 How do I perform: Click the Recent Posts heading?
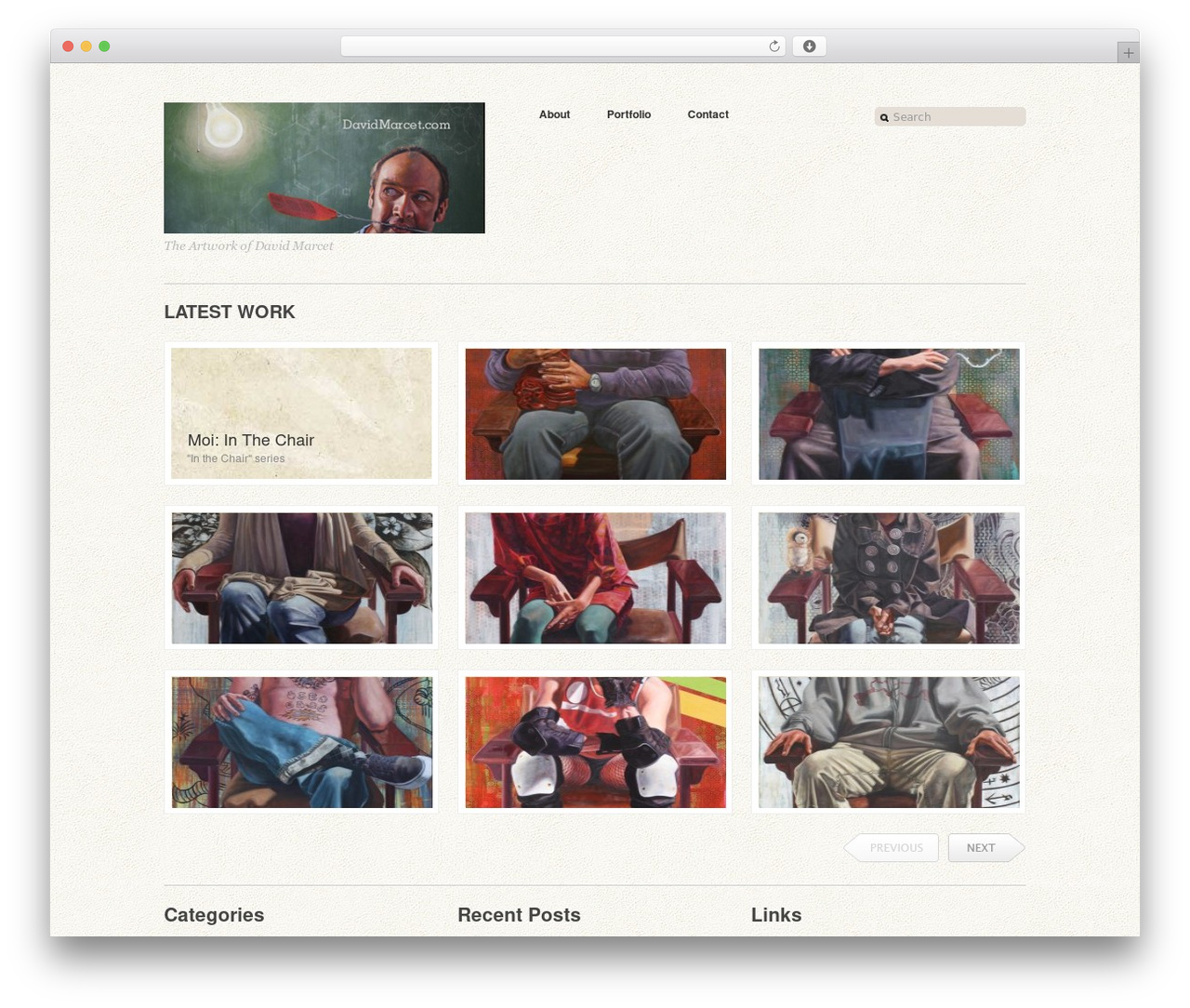(519, 915)
